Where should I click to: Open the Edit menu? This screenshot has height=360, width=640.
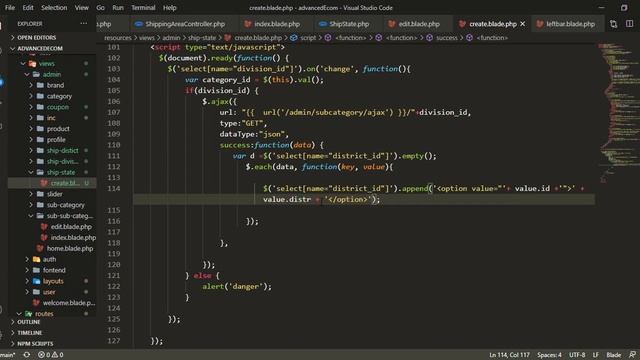(x=28, y=8)
